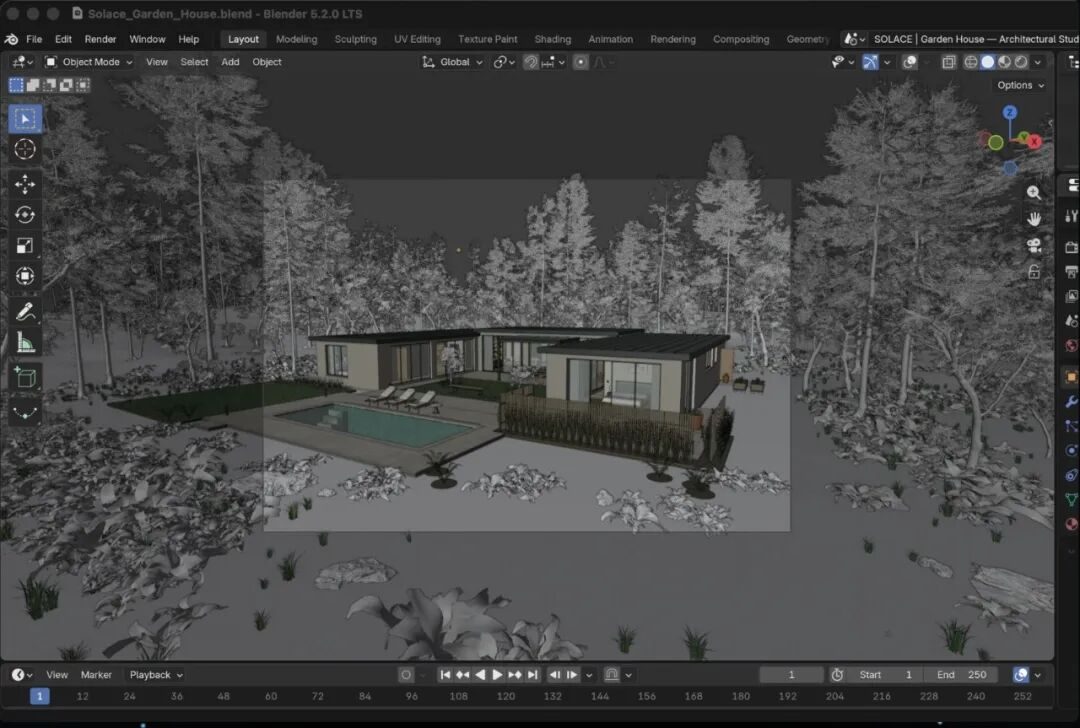The height and width of the screenshot is (728, 1080).
Task: Open the View Layer properties tab
Action: [1072, 296]
